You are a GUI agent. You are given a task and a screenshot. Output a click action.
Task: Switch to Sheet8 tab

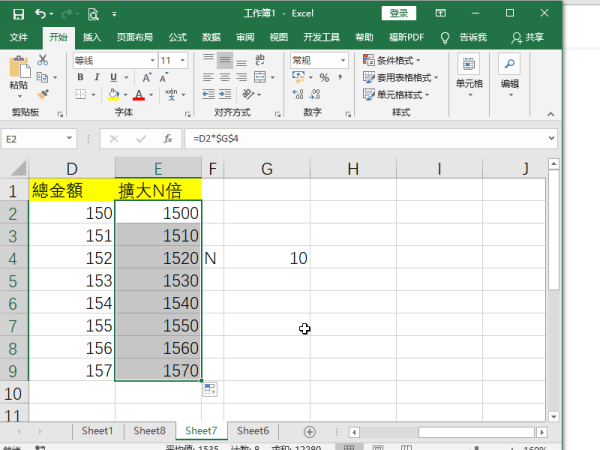pos(149,431)
